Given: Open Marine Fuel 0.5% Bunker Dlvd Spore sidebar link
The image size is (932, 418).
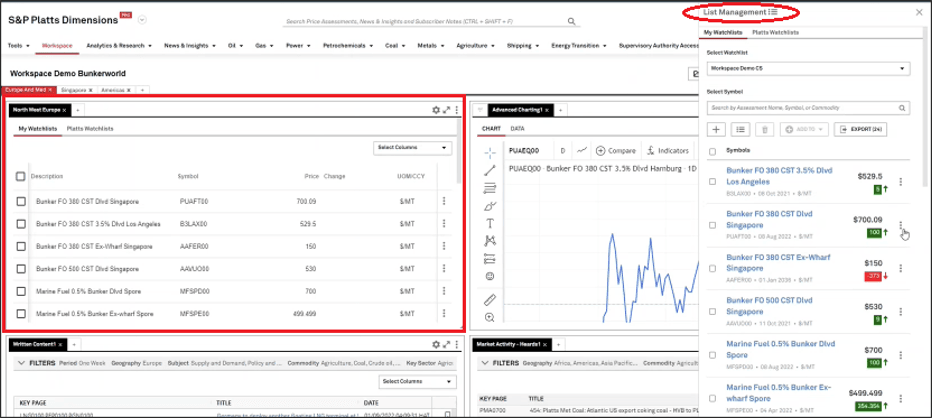Looking at the screenshot, I should (780, 349).
